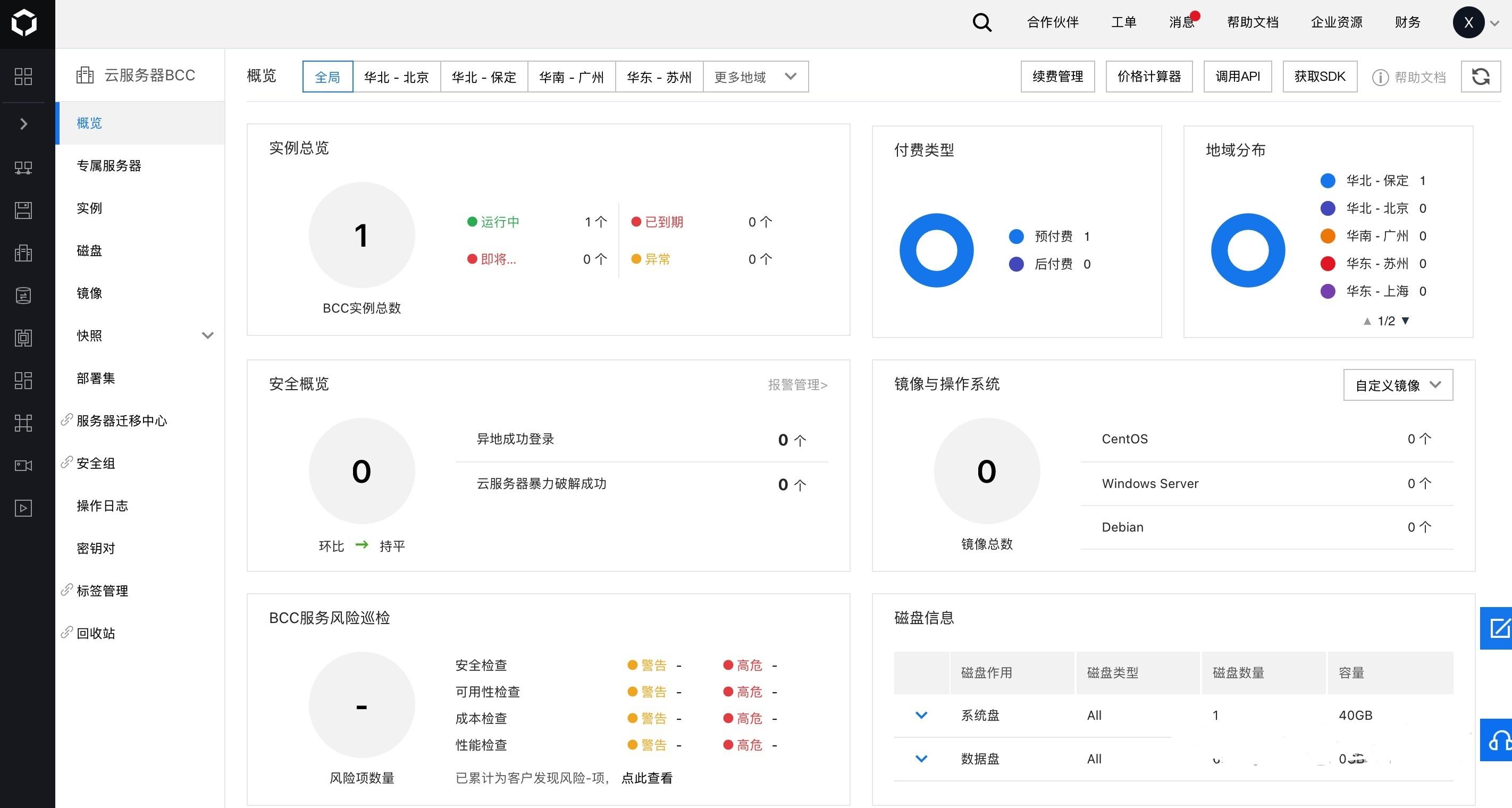Open 专属服务器 in the sidebar
The height and width of the screenshot is (808, 1512).
point(141,165)
